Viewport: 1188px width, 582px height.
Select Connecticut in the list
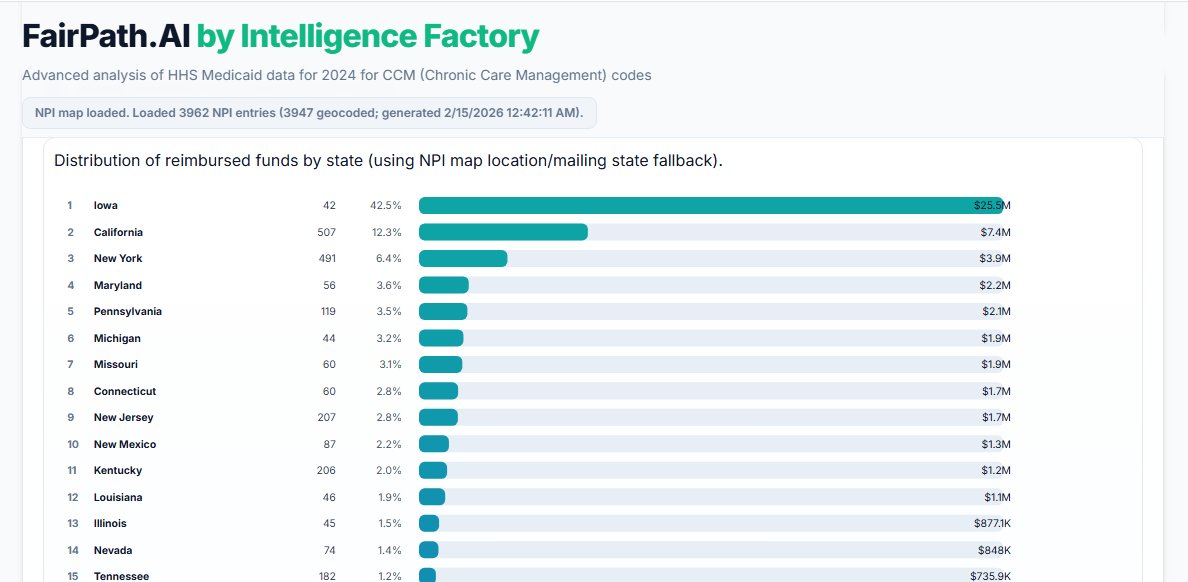pos(125,391)
